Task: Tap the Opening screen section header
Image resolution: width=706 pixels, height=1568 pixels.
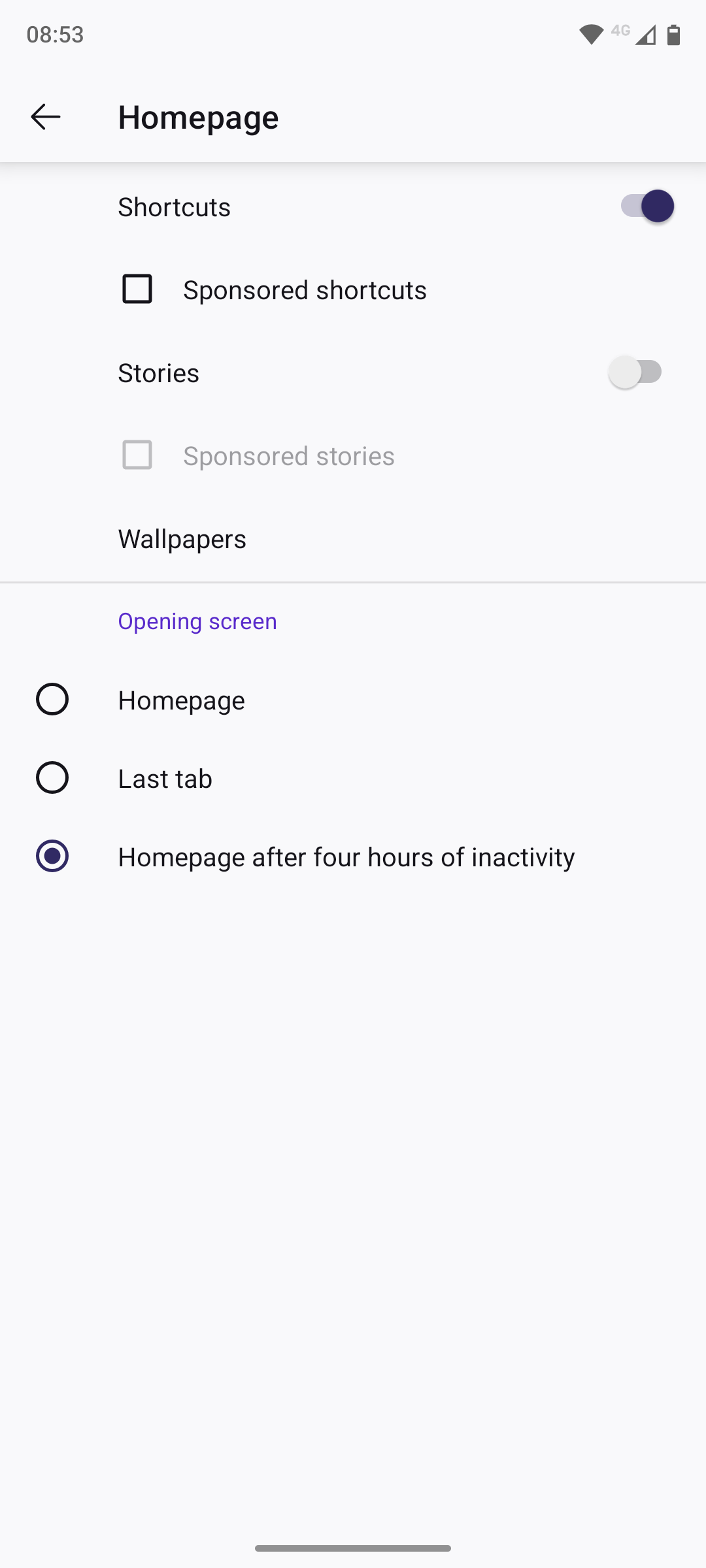Action: tap(197, 621)
